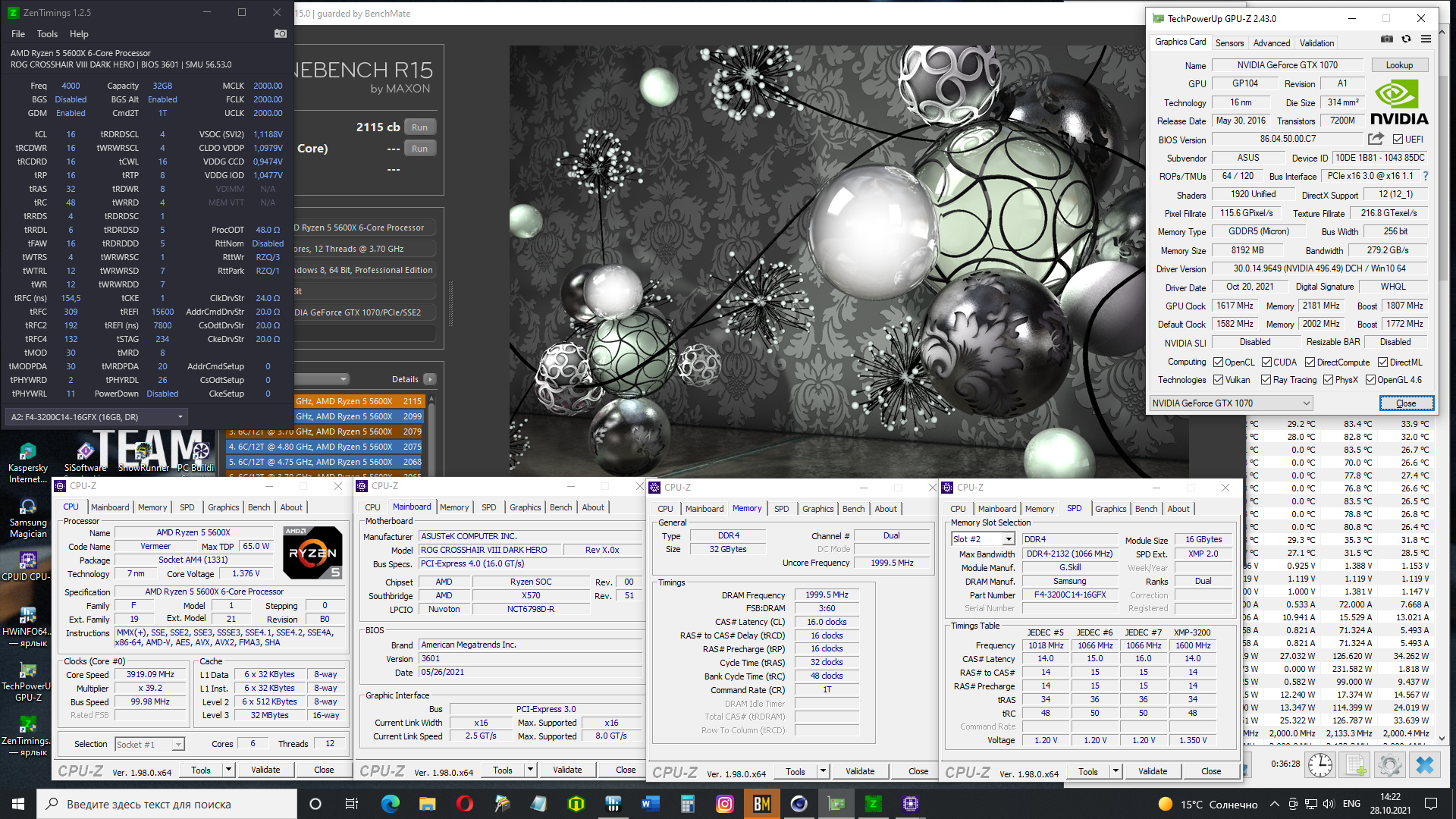Toggle the PhysX checkbox
The image size is (1456, 819).
point(1328,380)
